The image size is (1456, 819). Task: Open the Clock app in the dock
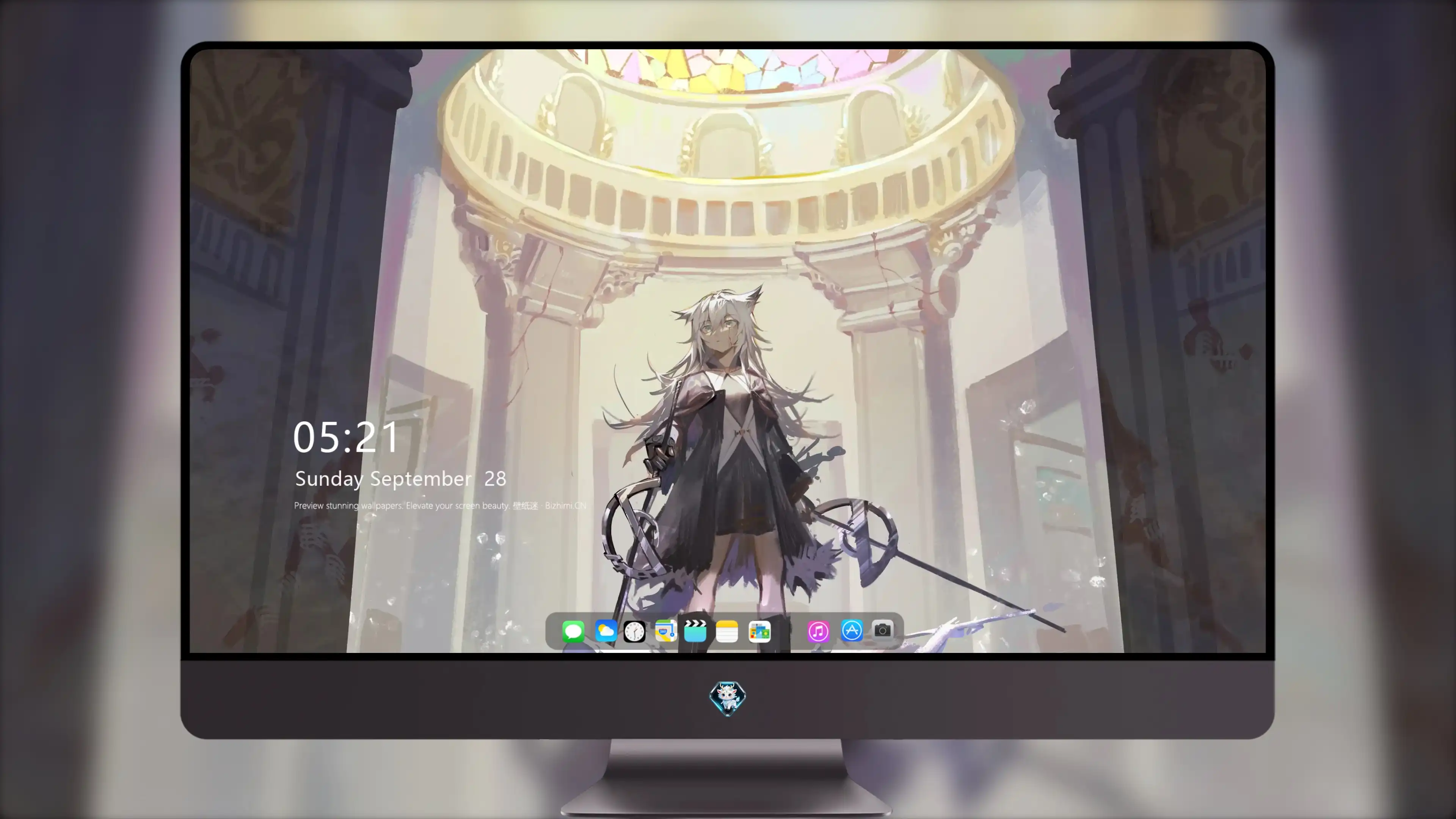coord(634,631)
